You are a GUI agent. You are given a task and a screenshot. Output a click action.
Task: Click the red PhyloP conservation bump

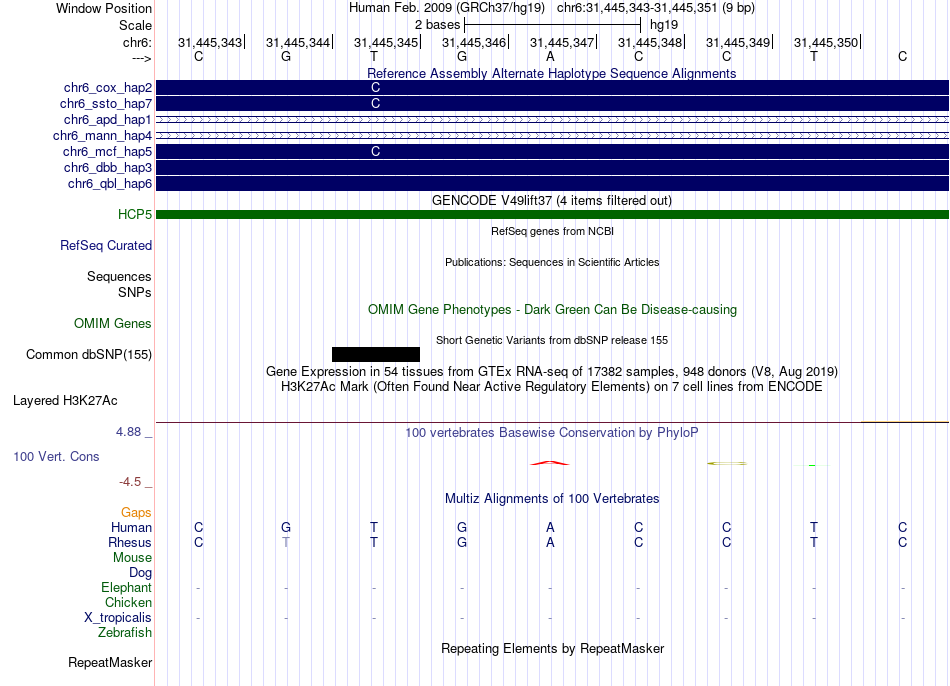pos(550,463)
